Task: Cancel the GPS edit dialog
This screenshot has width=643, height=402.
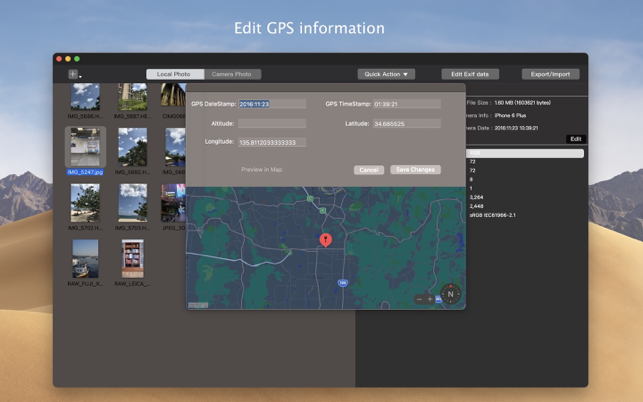Action: pyautogui.click(x=369, y=170)
